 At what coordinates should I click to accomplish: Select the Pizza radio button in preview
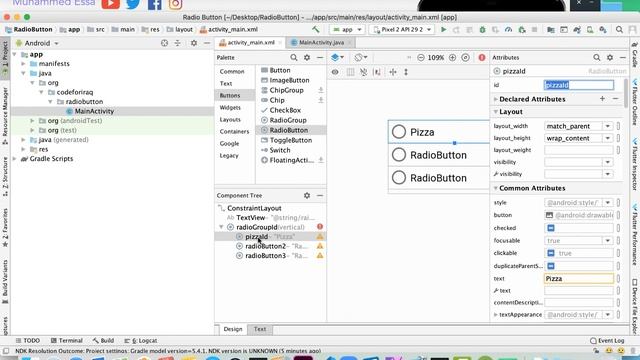coord(439,132)
